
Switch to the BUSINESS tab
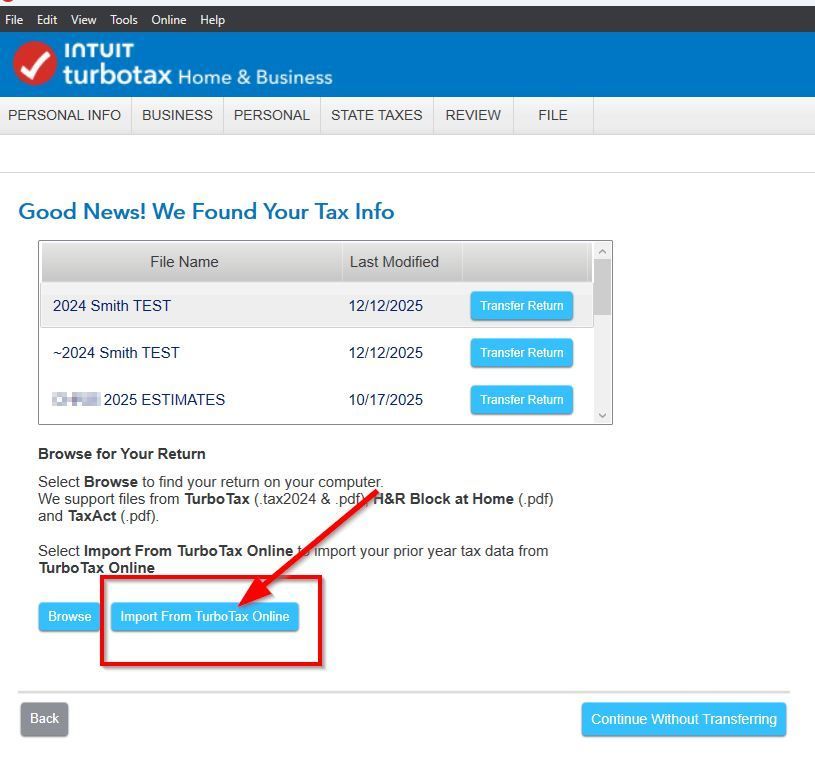(177, 115)
